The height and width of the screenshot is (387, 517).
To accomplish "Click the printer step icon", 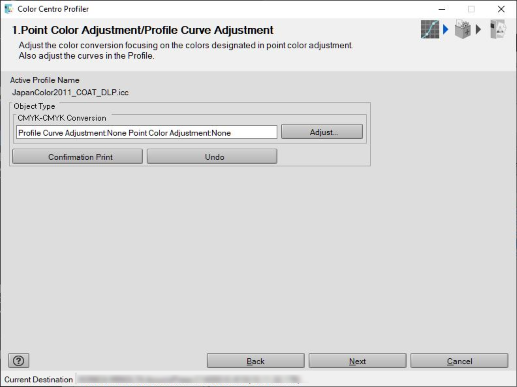I will pyautogui.click(x=463, y=29).
